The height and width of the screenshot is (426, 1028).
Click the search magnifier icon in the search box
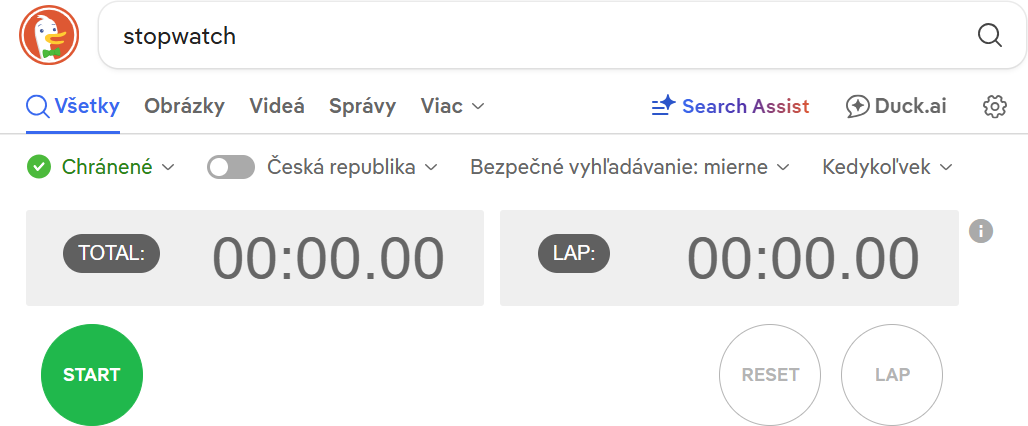[x=989, y=36]
